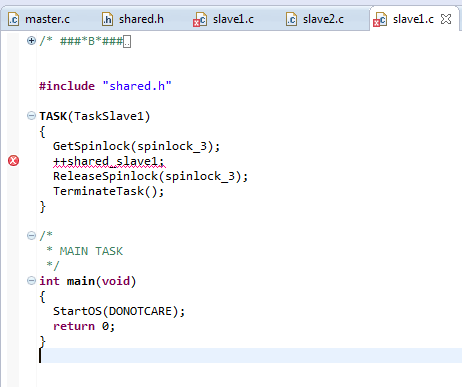Collapse the TASK(TaskSlave1) function

31,116
